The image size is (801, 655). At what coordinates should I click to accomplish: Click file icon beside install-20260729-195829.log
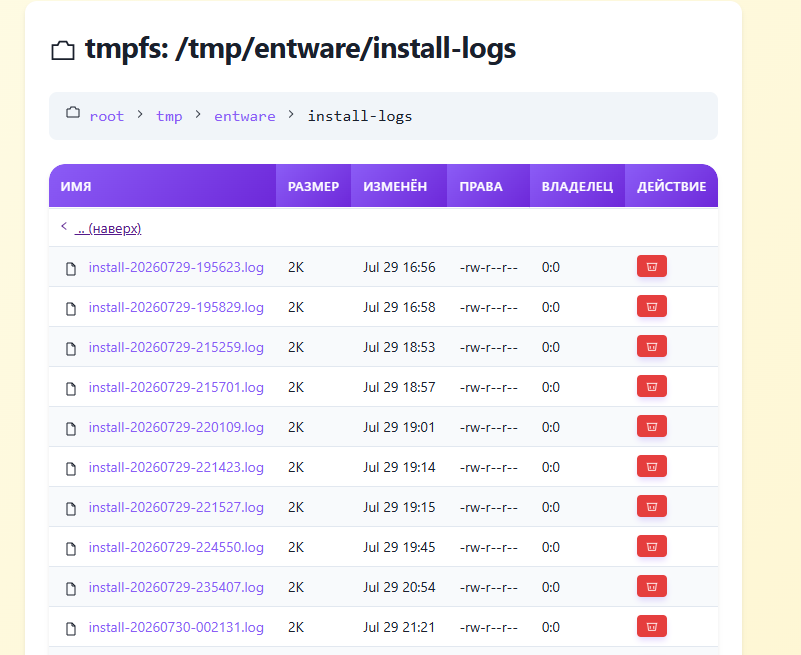tap(71, 308)
